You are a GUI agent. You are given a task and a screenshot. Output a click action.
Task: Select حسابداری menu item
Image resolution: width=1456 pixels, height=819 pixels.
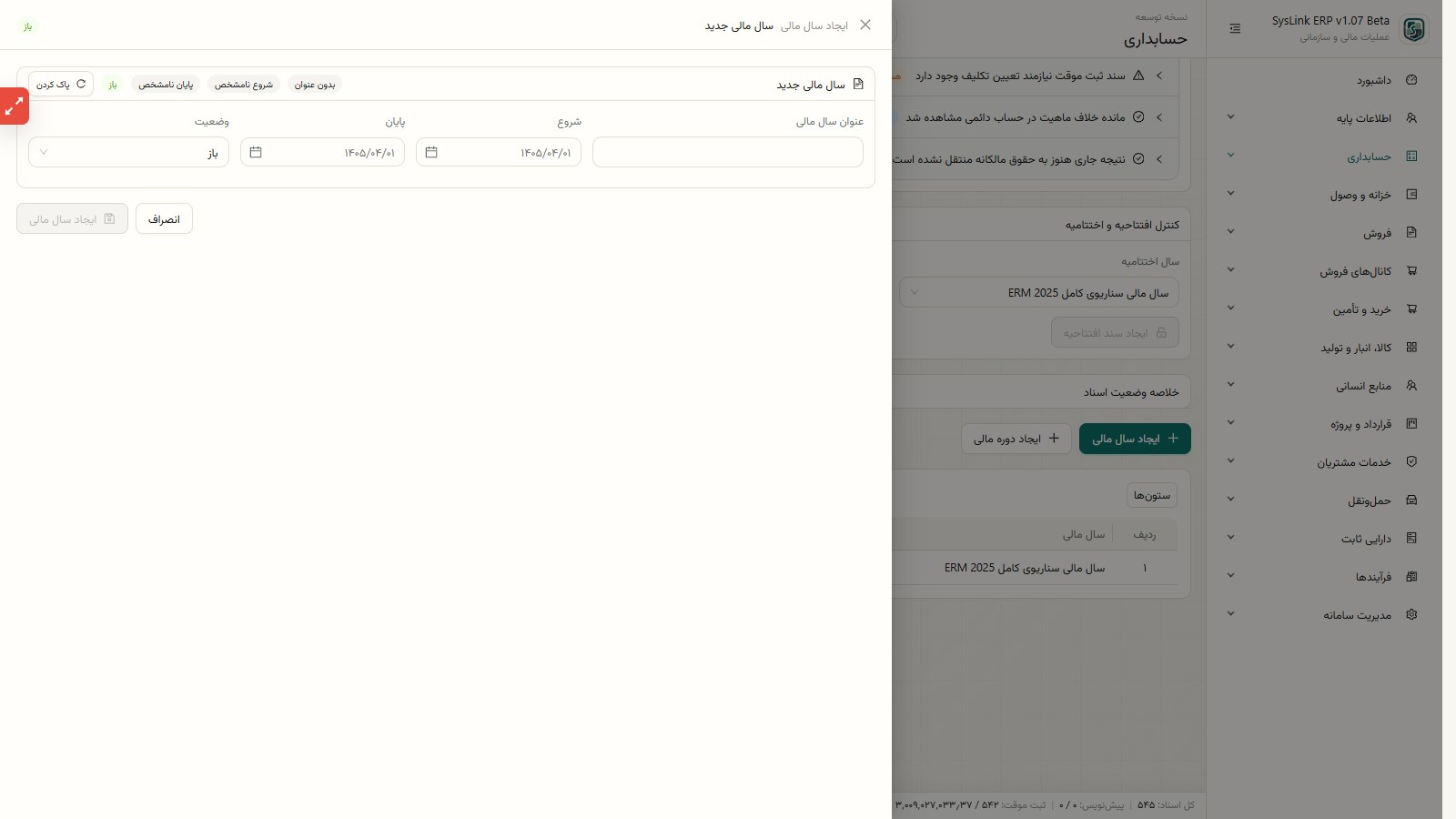pos(1325,157)
